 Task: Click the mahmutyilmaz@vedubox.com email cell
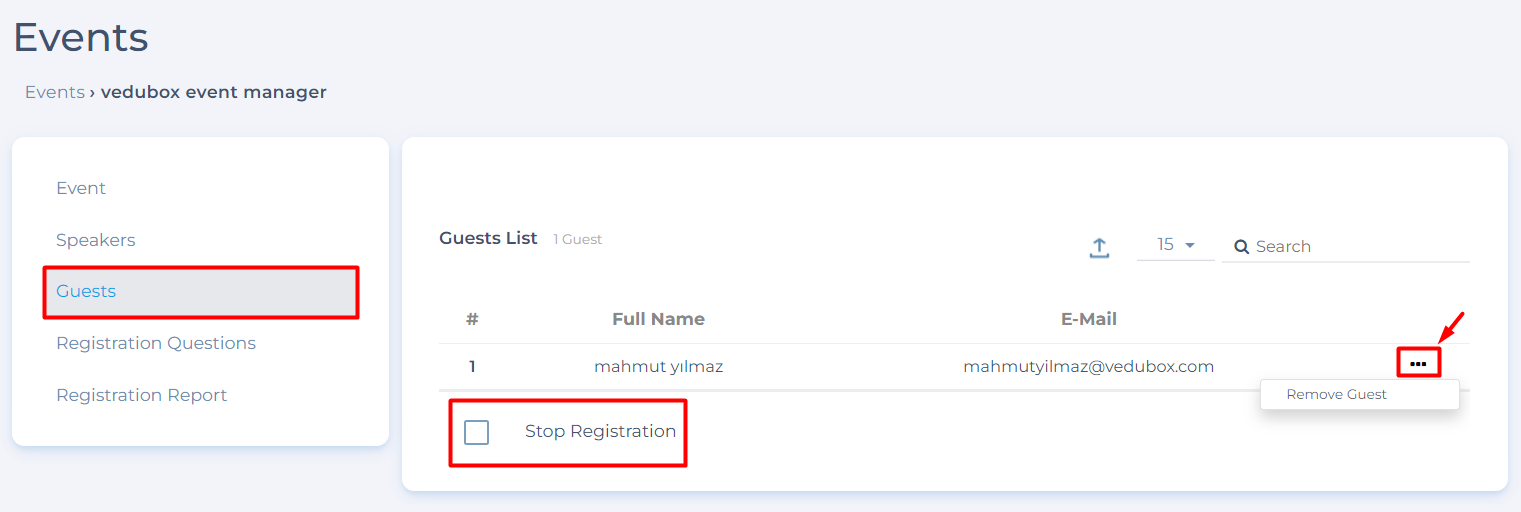tap(1088, 366)
